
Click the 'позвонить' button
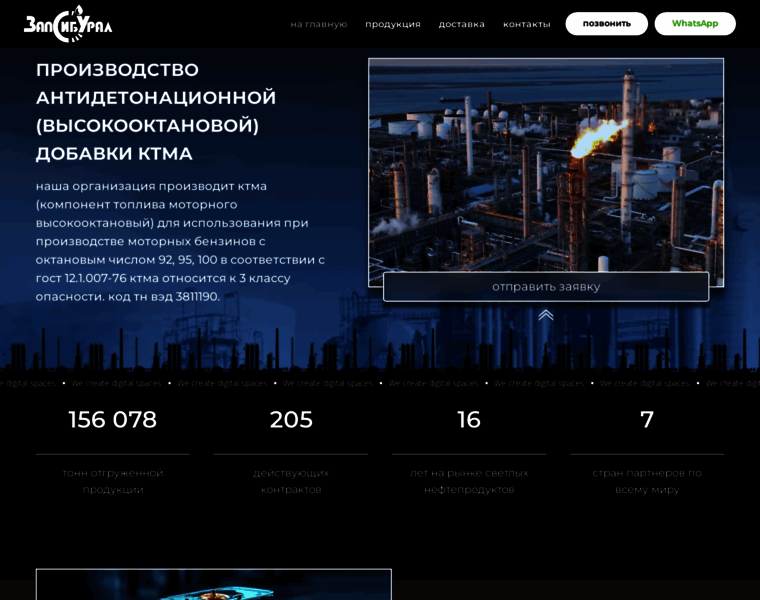click(x=606, y=24)
